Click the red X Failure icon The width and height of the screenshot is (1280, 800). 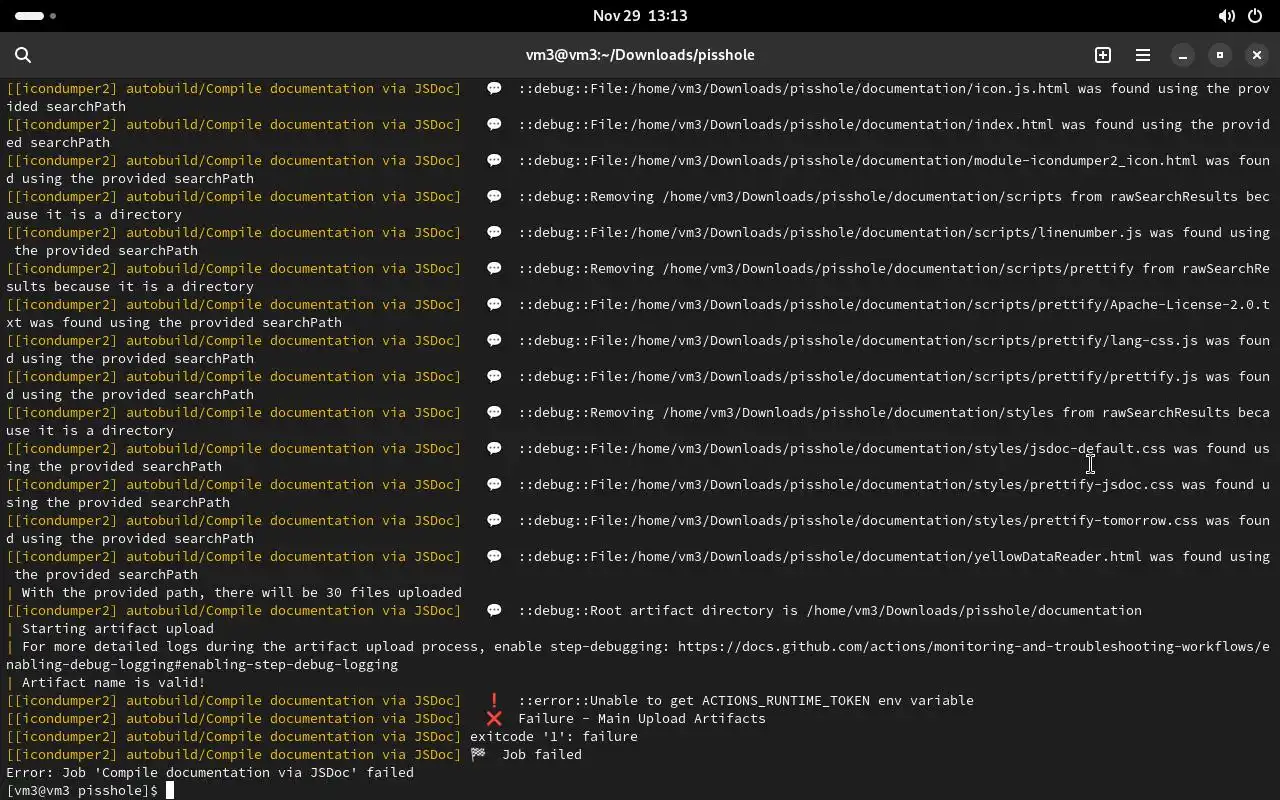coord(494,718)
